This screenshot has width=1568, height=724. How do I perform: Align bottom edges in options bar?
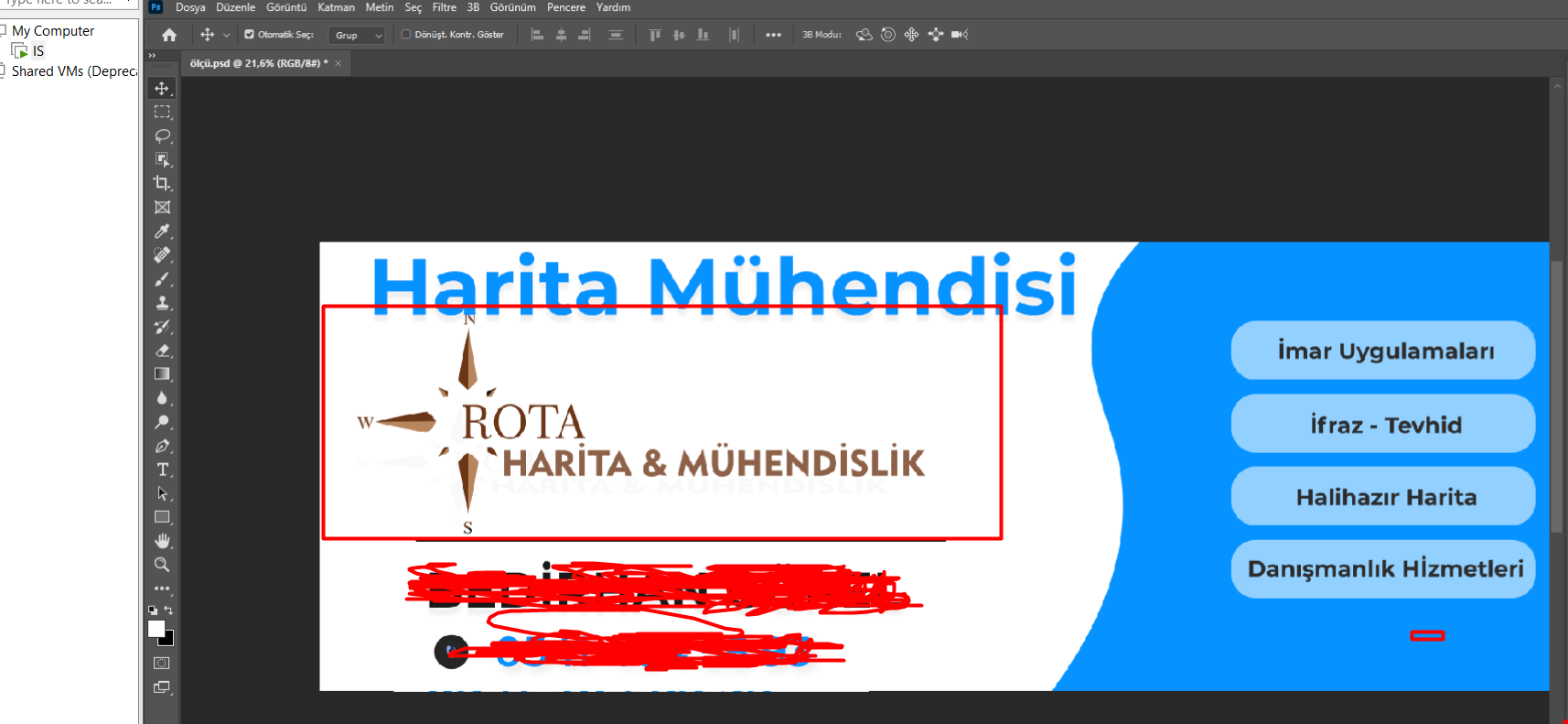[x=703, y=35]
